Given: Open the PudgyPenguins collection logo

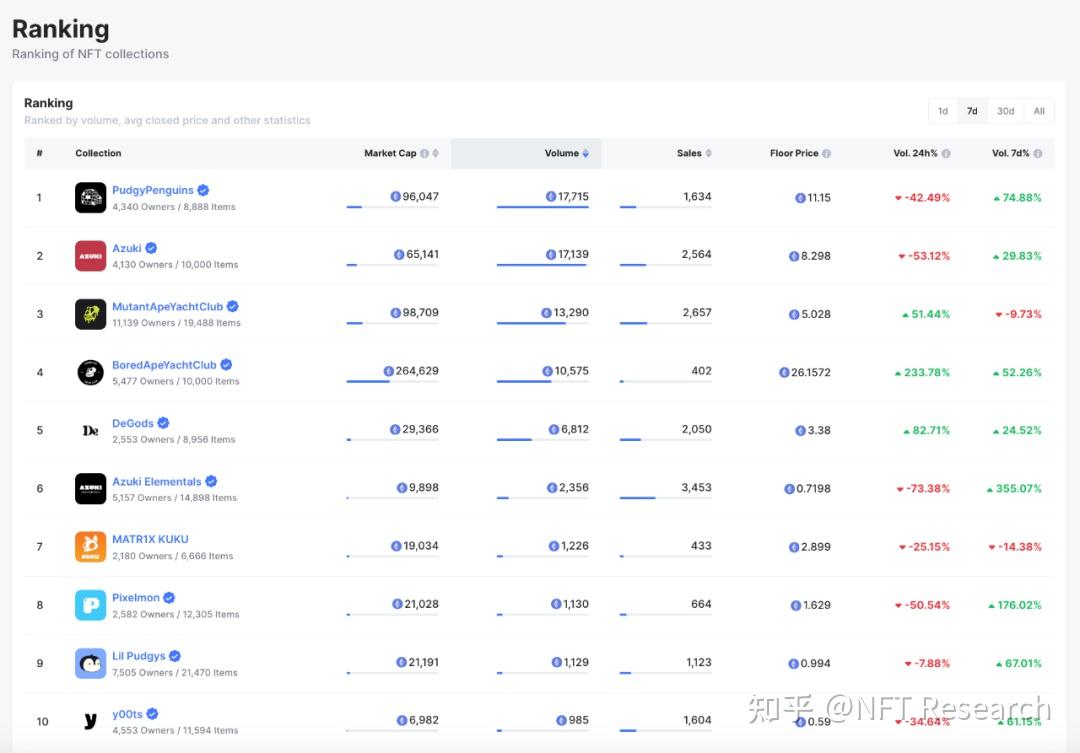Looking at the screenshot, I should [90, 198].
